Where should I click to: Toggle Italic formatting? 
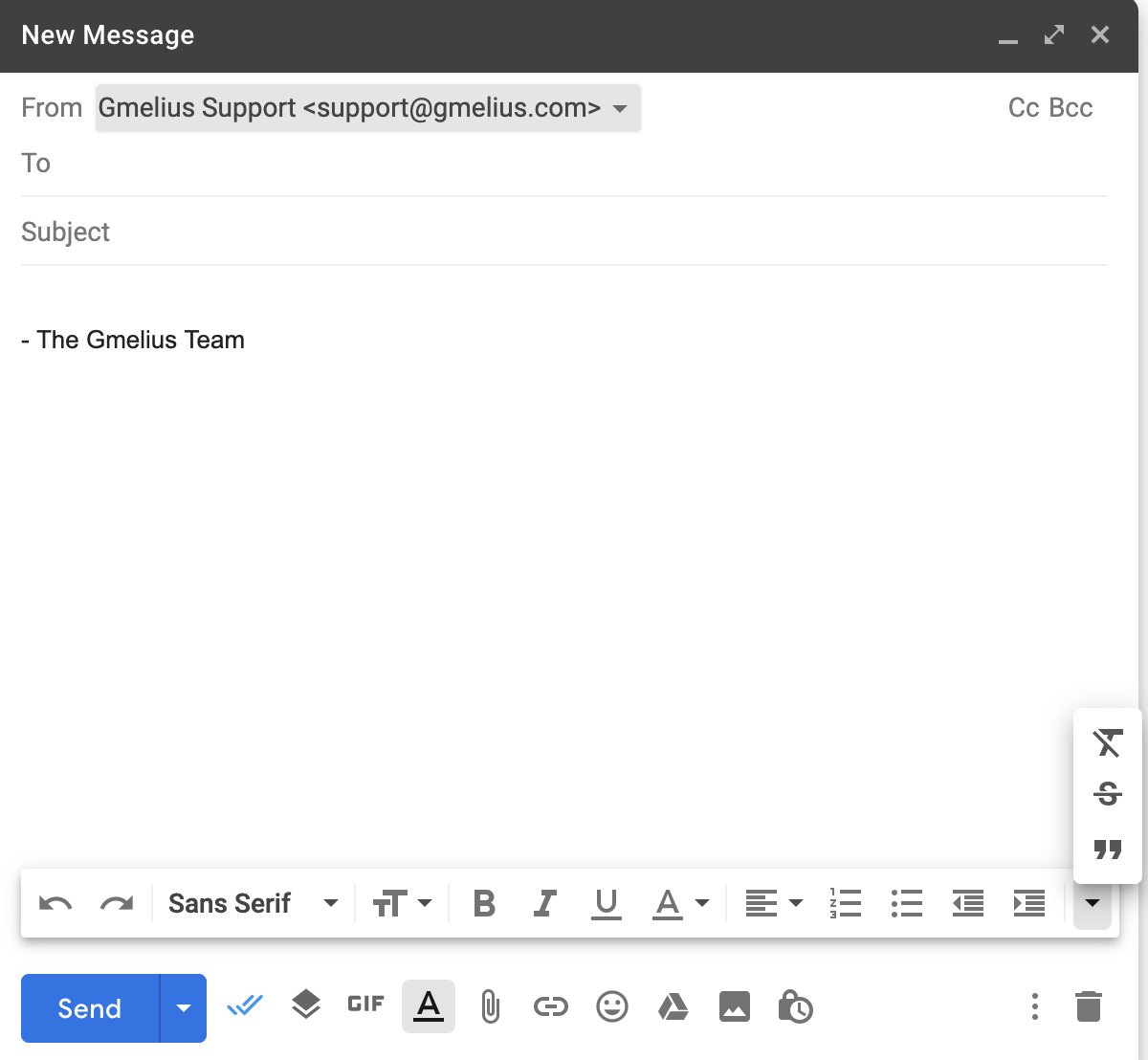point(545,903)
